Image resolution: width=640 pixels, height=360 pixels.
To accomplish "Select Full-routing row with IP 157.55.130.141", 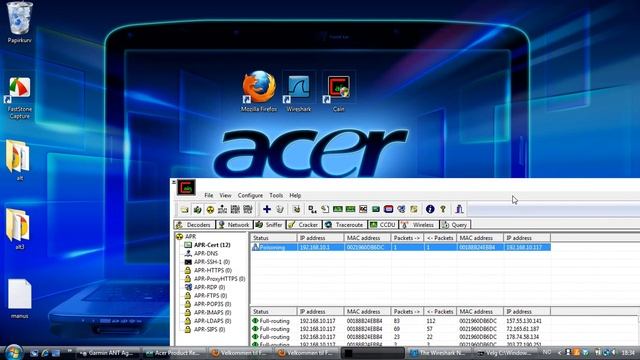I will coord(401,321).
